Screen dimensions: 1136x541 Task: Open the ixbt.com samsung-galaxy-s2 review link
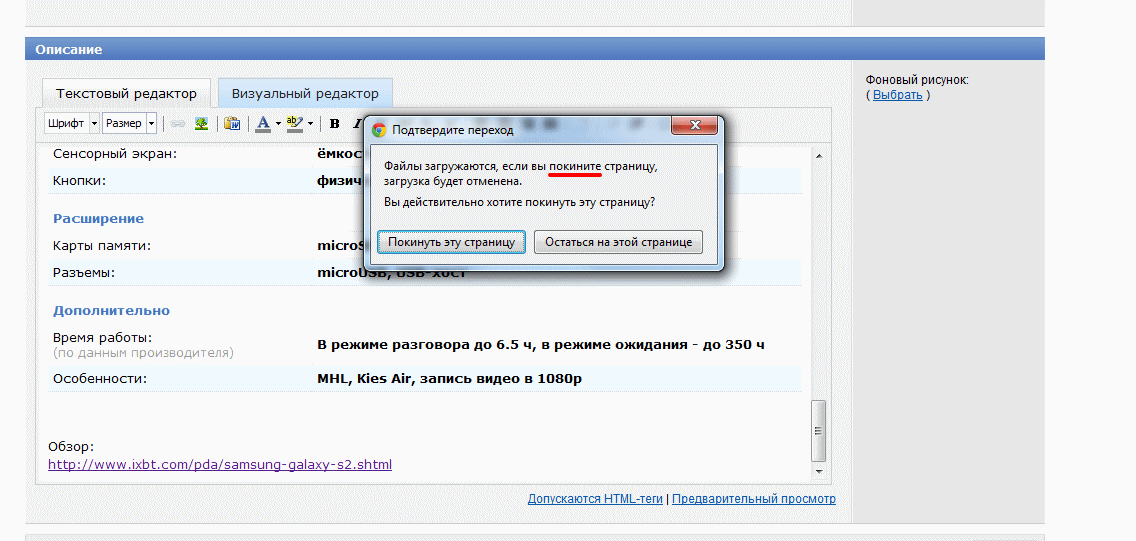tap(220, 465)
